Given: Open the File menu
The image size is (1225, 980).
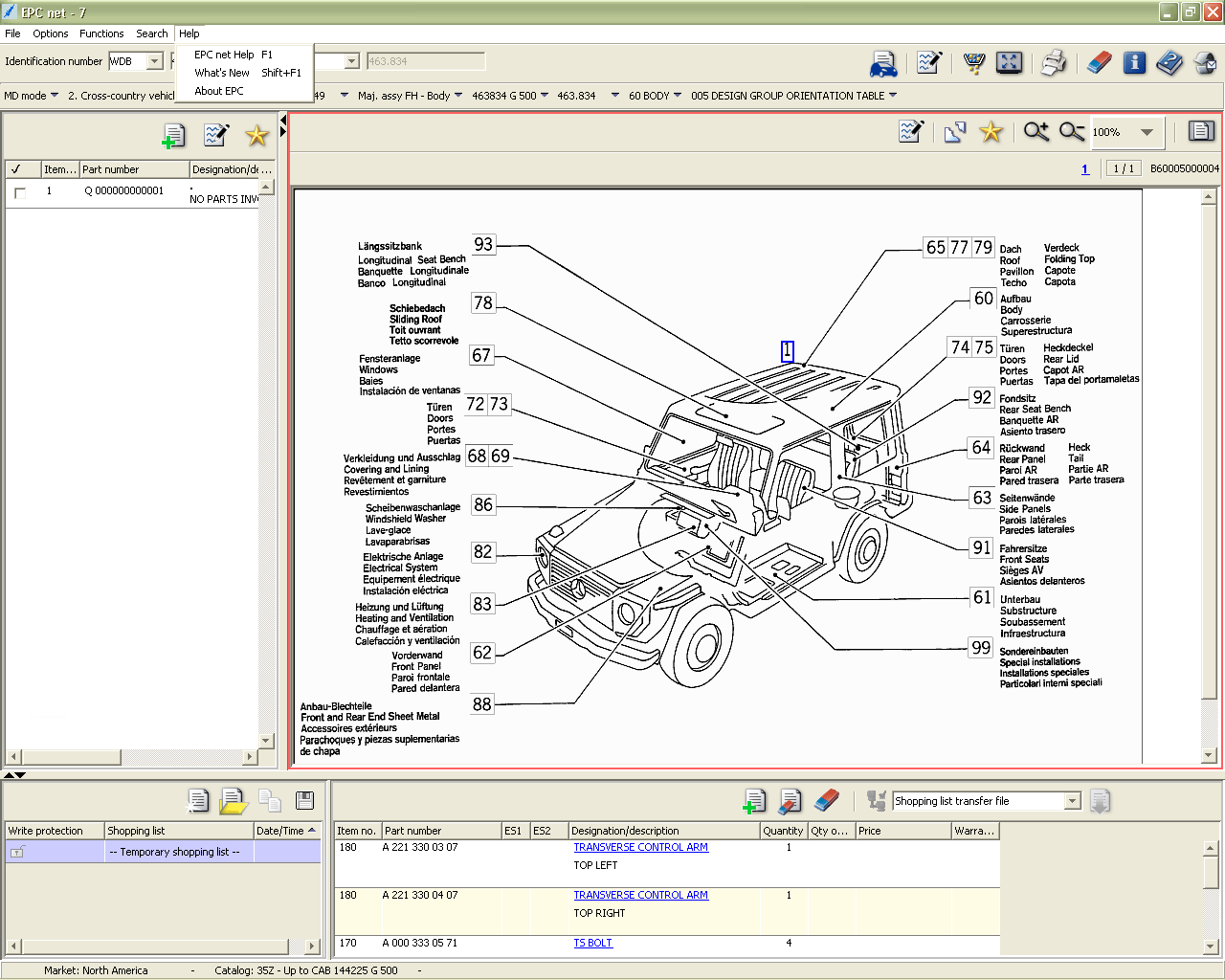Looking at the screenshot, I should pos(12,33).
